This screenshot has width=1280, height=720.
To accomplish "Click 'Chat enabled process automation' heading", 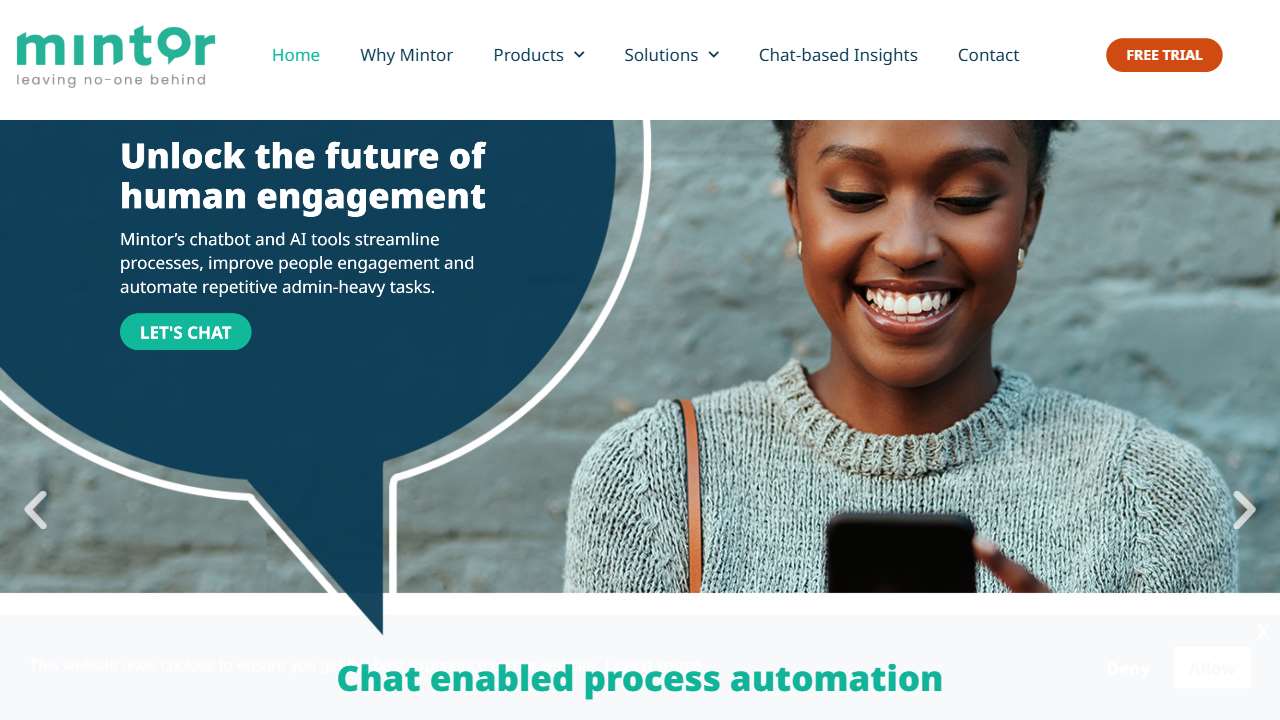I will [640, 678].
